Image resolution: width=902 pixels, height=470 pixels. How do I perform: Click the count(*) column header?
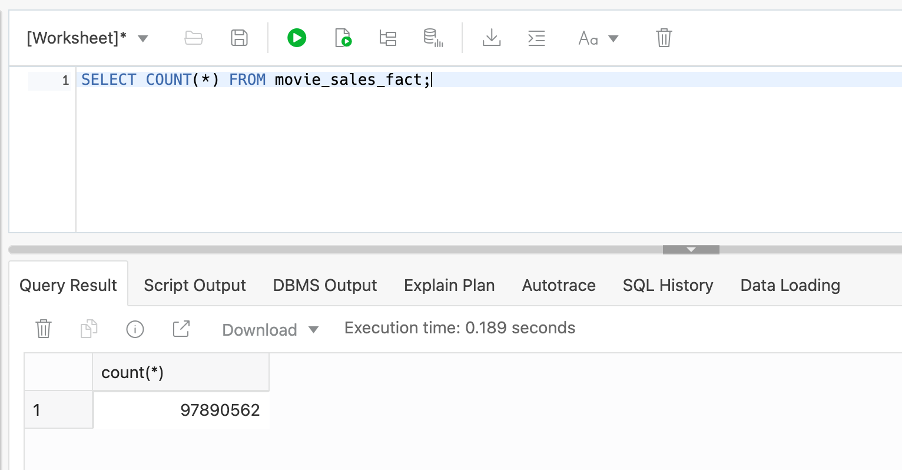click(x=180, y=372)
